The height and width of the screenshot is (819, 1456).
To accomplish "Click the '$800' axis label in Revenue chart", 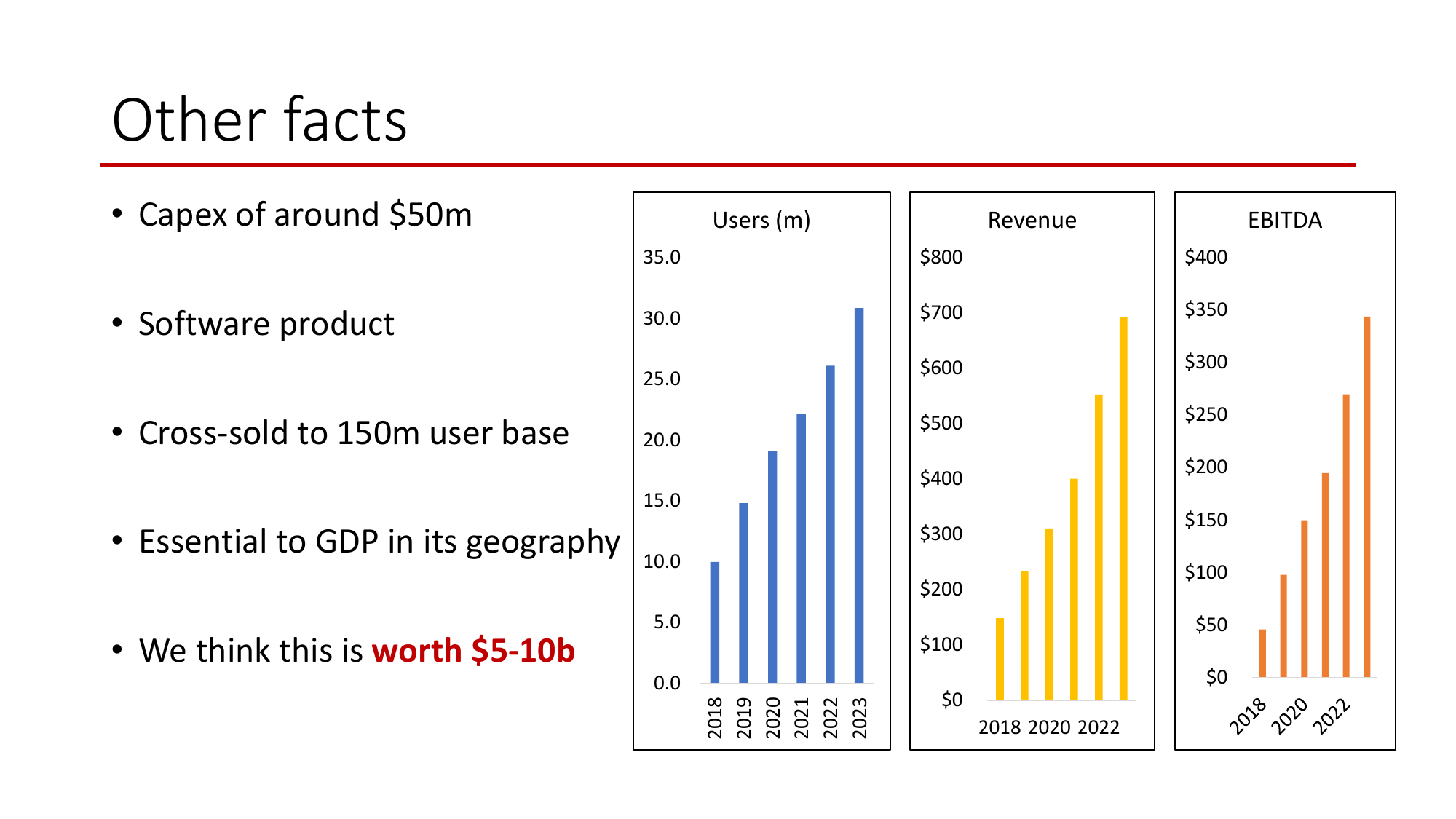I will point(941,257).
